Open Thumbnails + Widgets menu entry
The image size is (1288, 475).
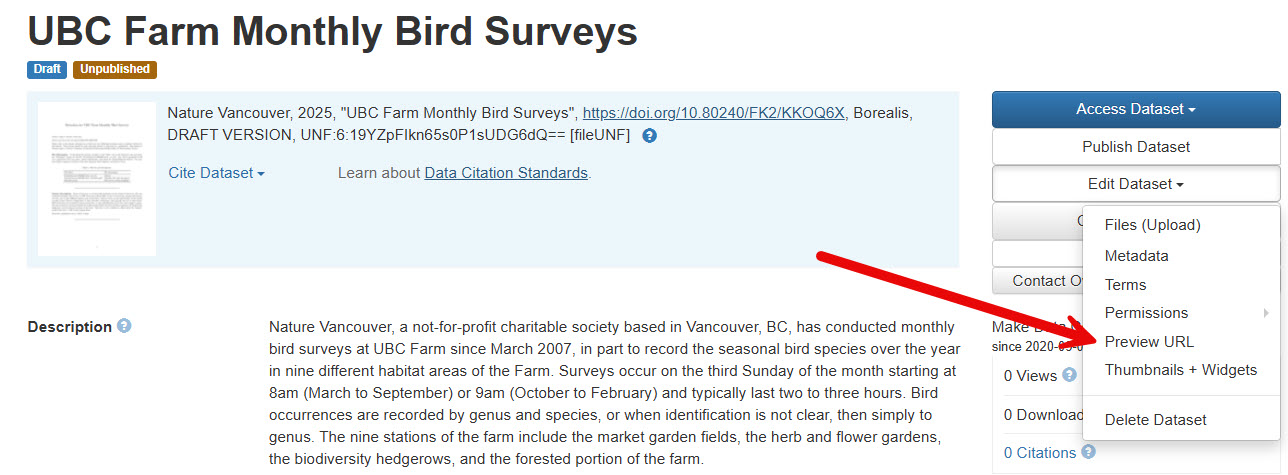[x=1180, y=370]
